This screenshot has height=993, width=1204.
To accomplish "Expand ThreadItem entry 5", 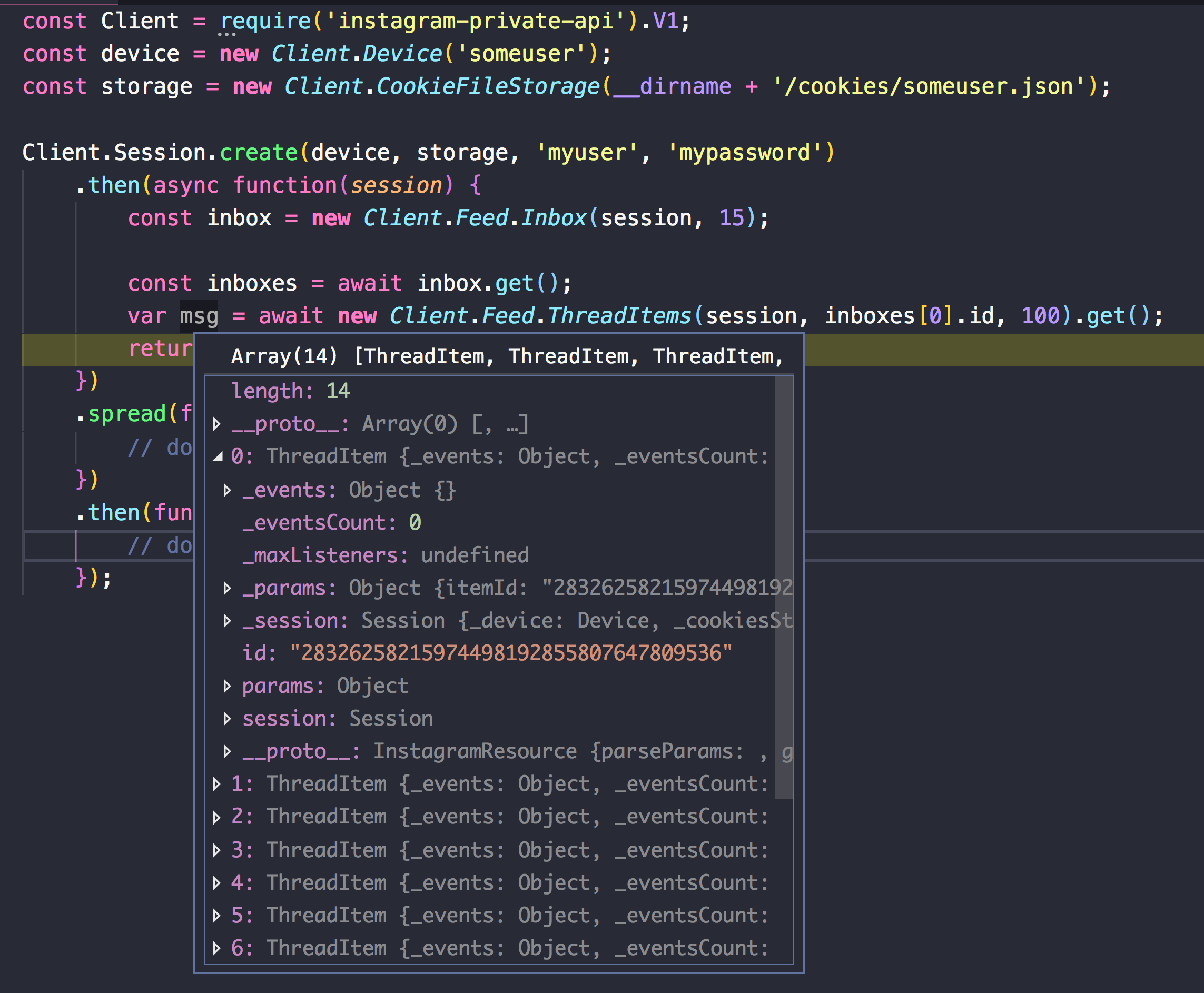I will (216, 915).
